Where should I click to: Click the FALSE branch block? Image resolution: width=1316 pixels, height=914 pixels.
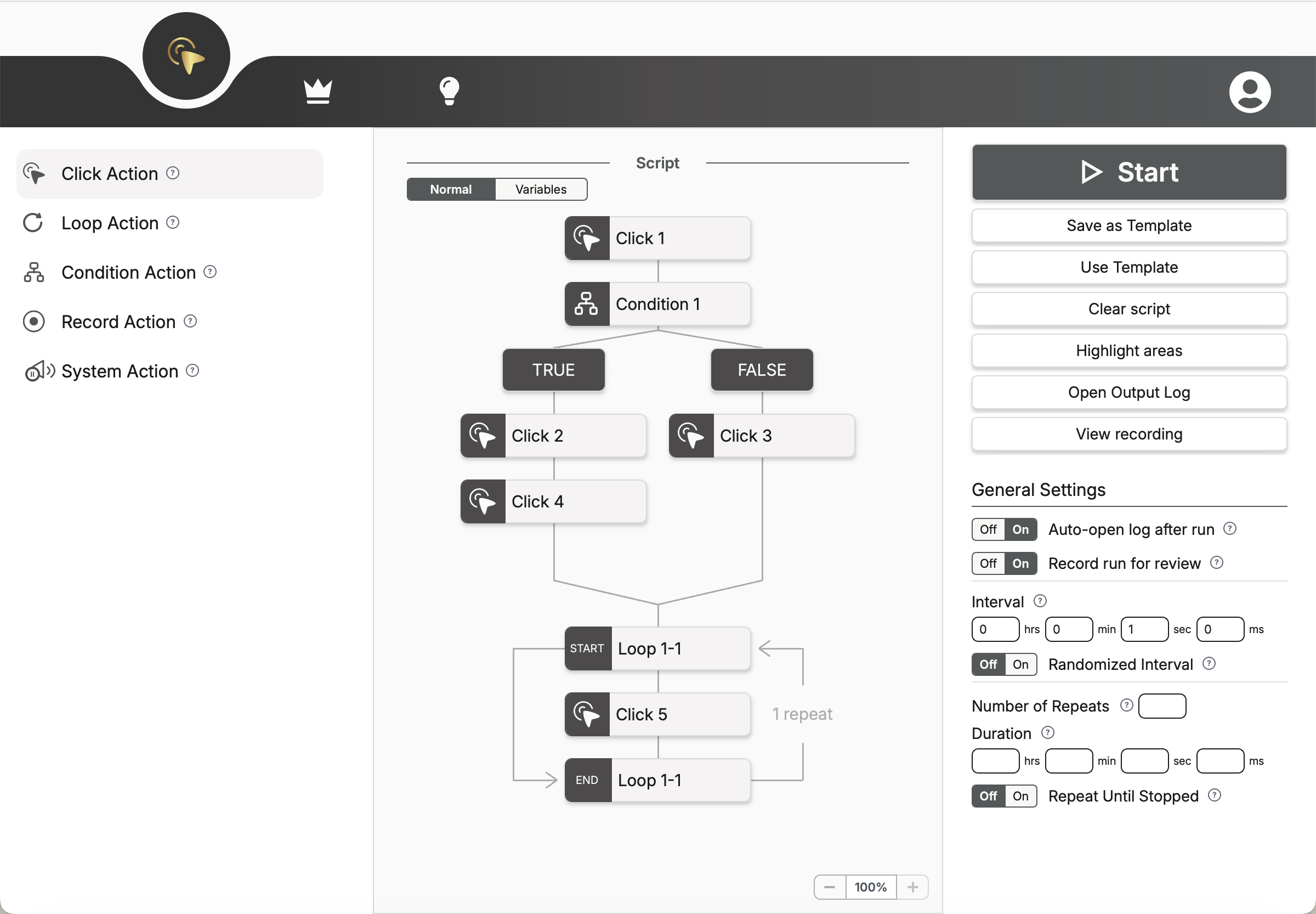pos(762,370)
